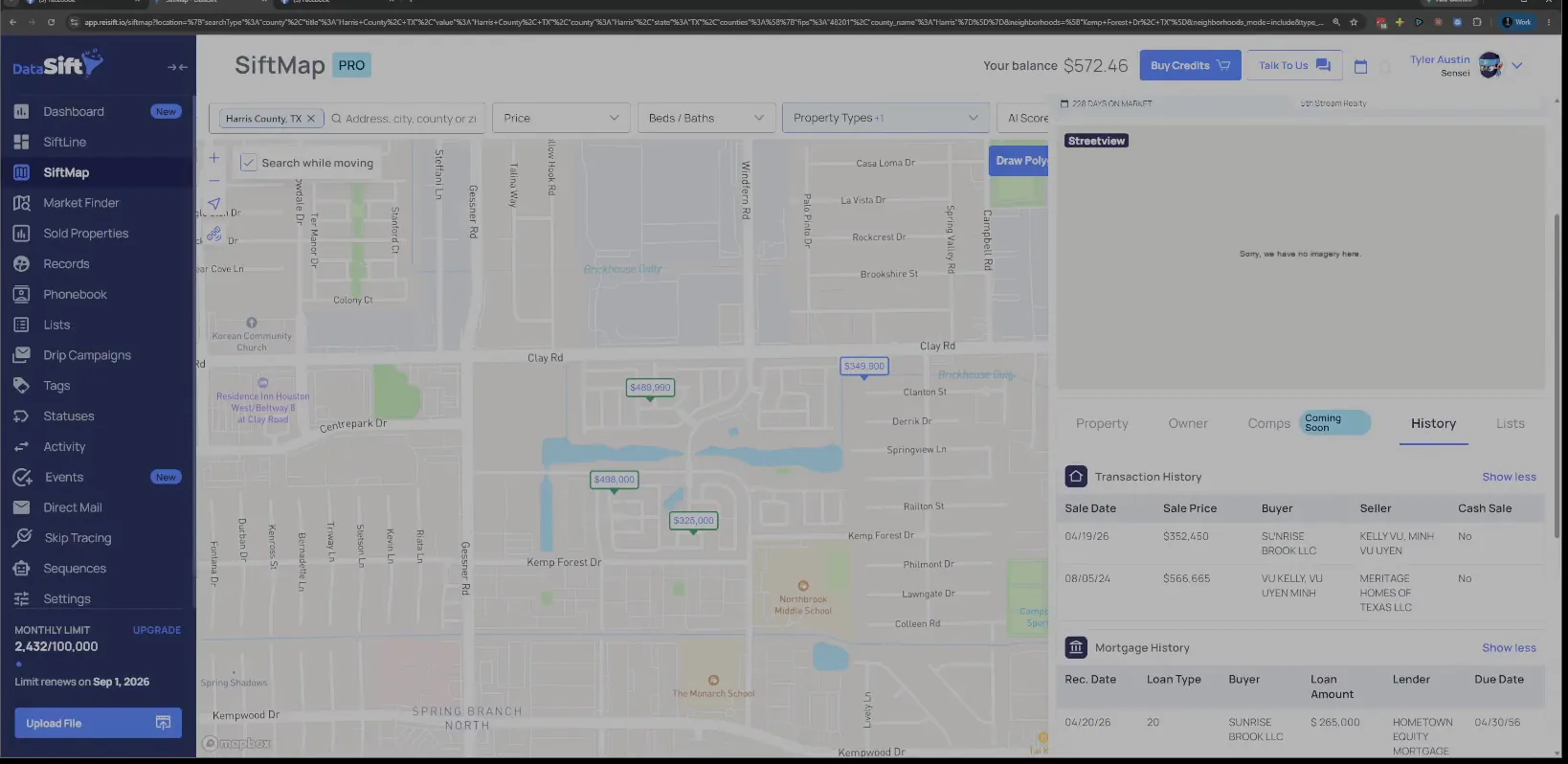Open the Drip Campaigns envelope icon
This screenshot has height=764, width=1568.
pos(21,355)
